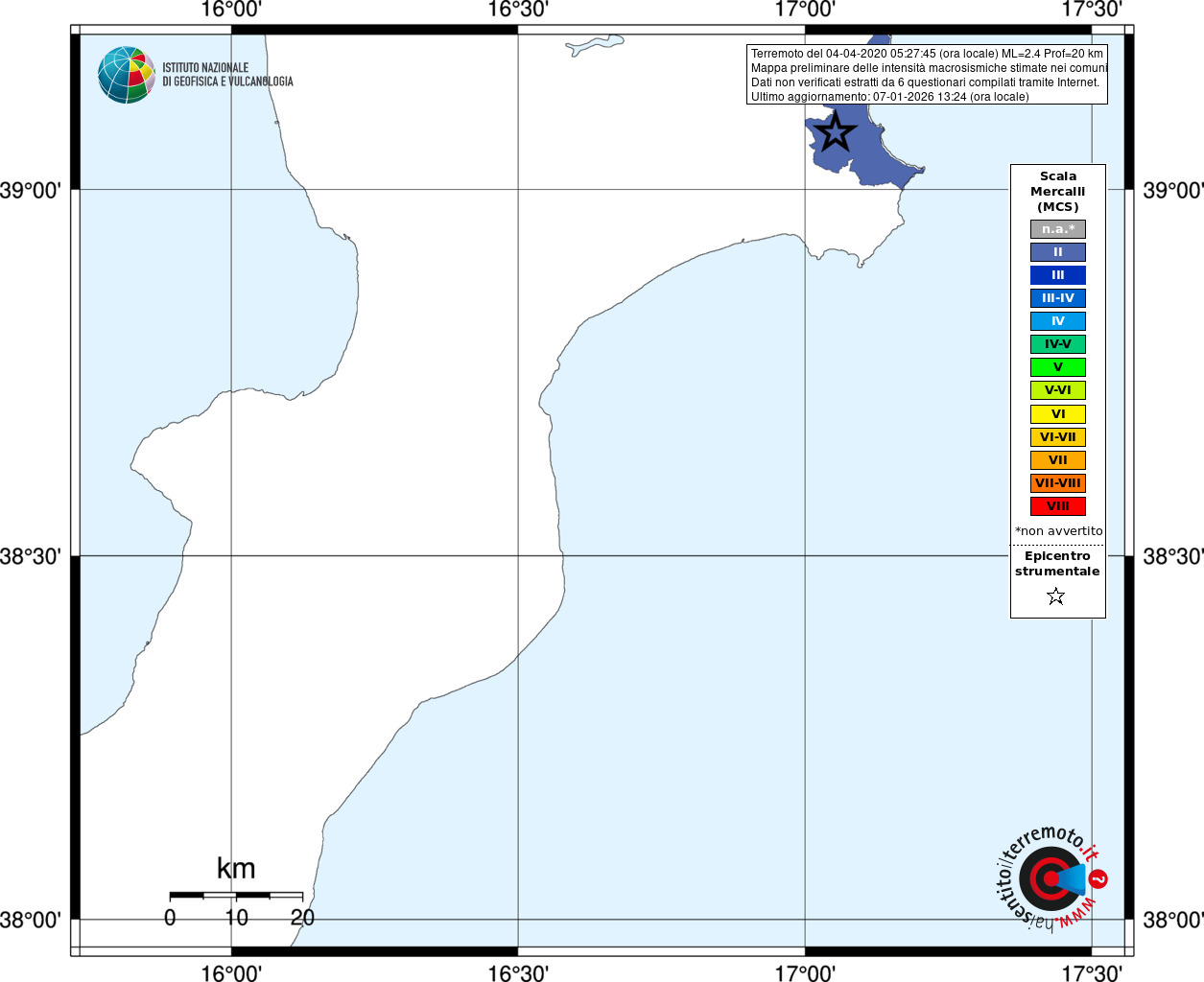Select the VII-VIII intensity legend swatch
Screen dimensions: 1204x982
(x=1058, y=483)
